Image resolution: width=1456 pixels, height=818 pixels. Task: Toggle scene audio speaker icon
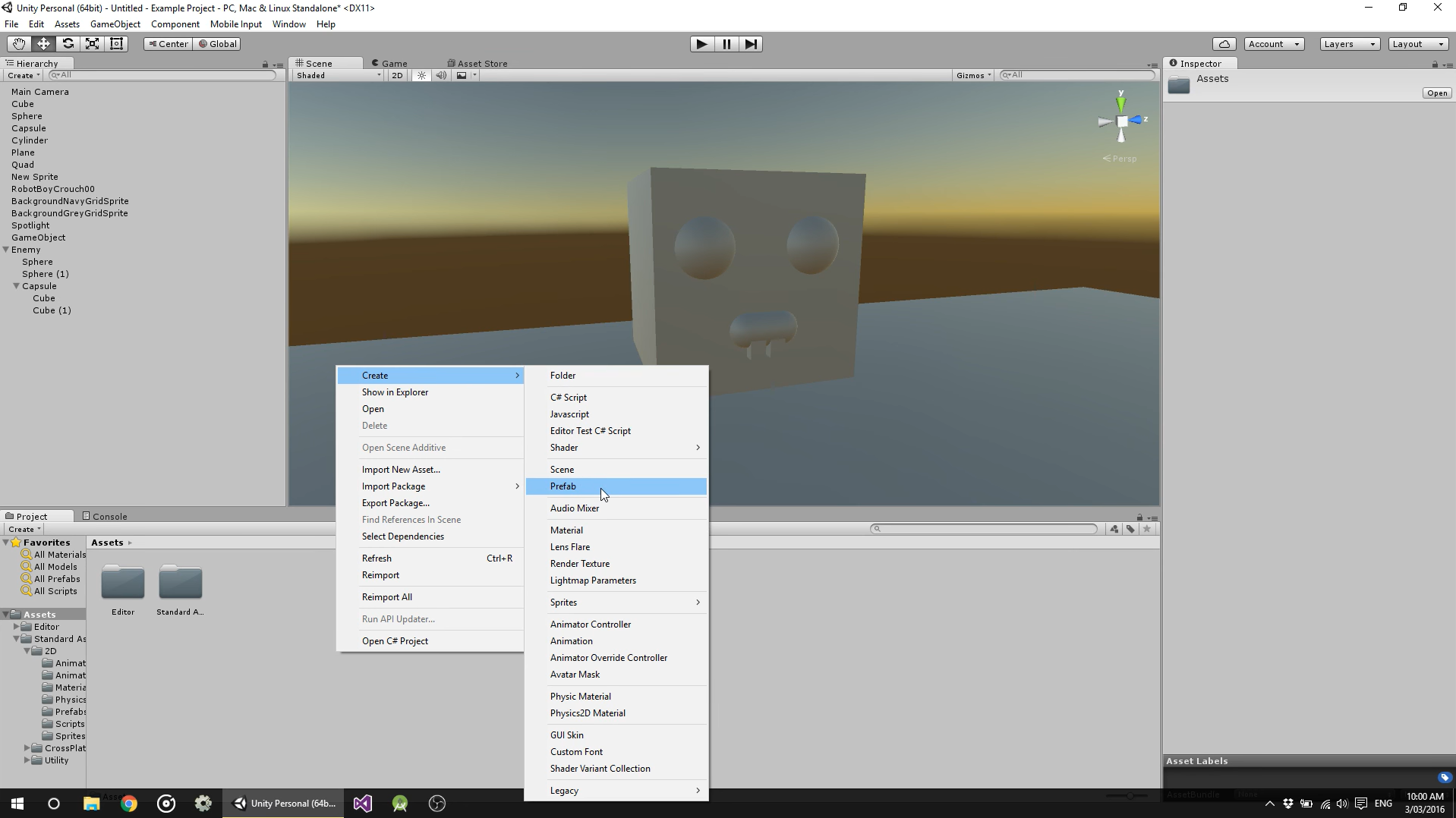click(x=440, y=75)
